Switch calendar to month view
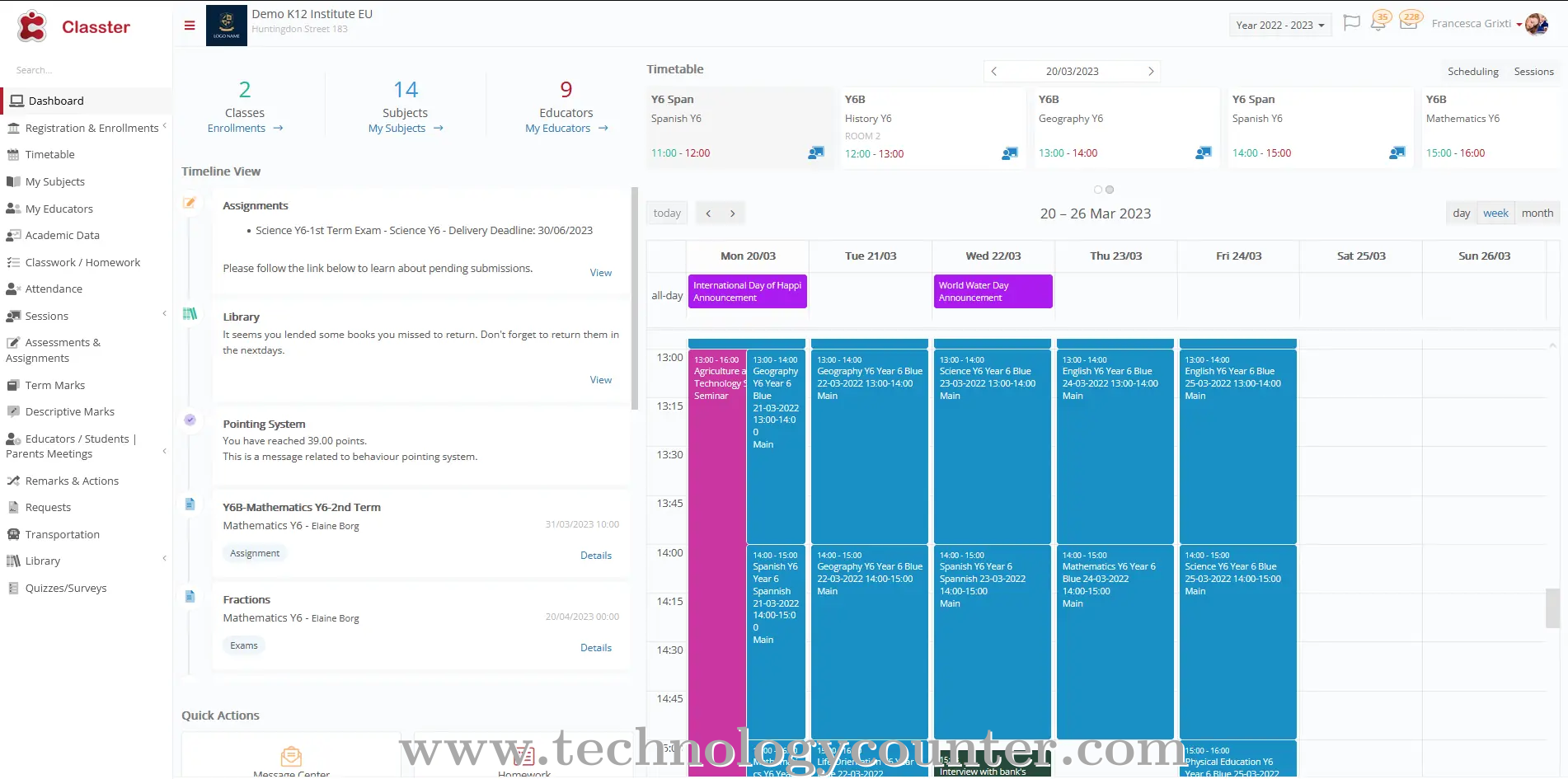This screenshot has width=1568, height=779. click(x=1537, y=214)
